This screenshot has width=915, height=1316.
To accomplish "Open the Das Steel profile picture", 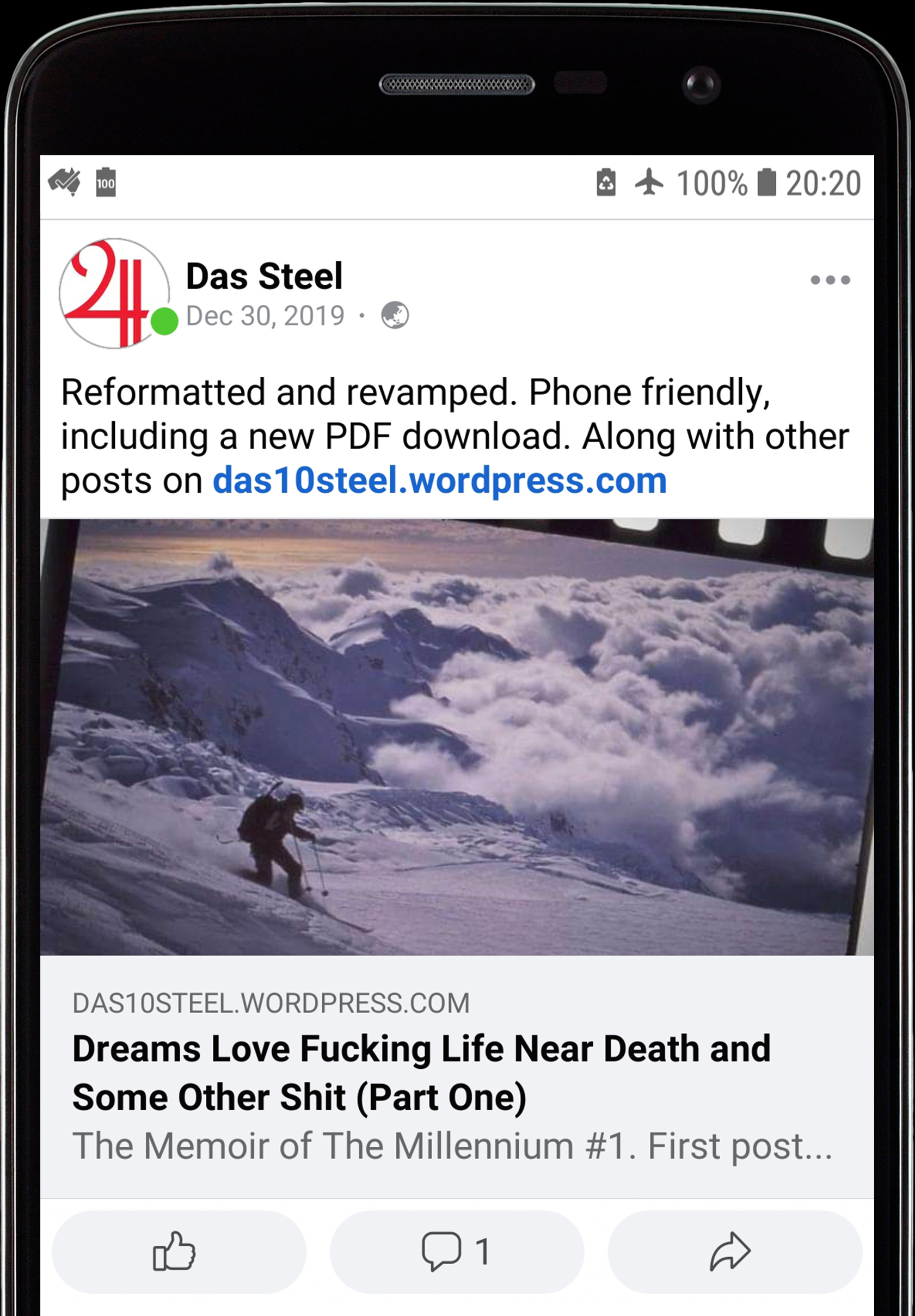I will tap(115, 293).
